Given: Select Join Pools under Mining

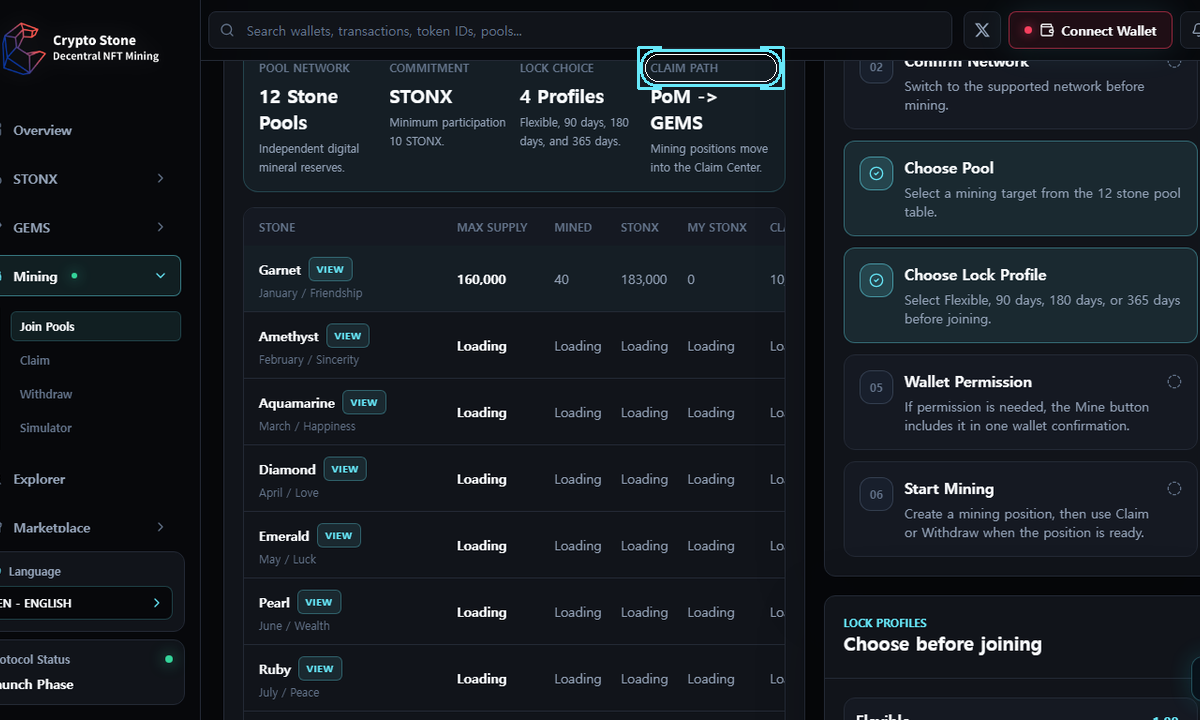Looking at the screenshot, I should 96,327.
